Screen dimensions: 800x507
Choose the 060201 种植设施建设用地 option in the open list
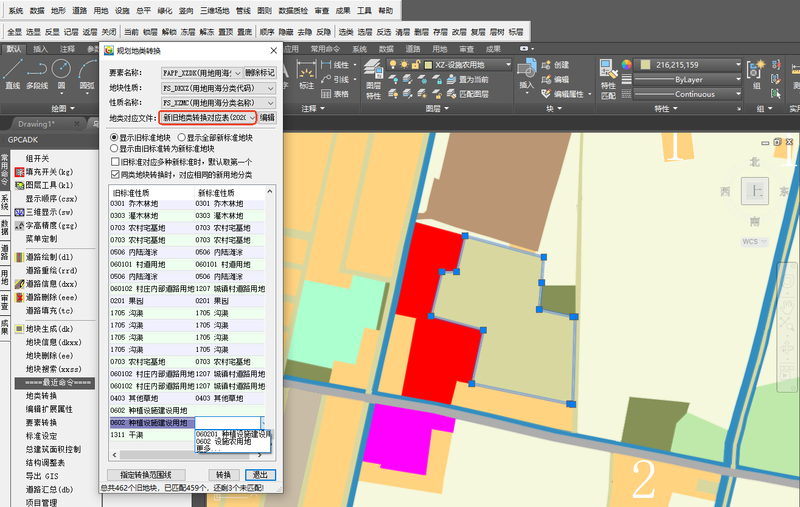coord(233,435)
